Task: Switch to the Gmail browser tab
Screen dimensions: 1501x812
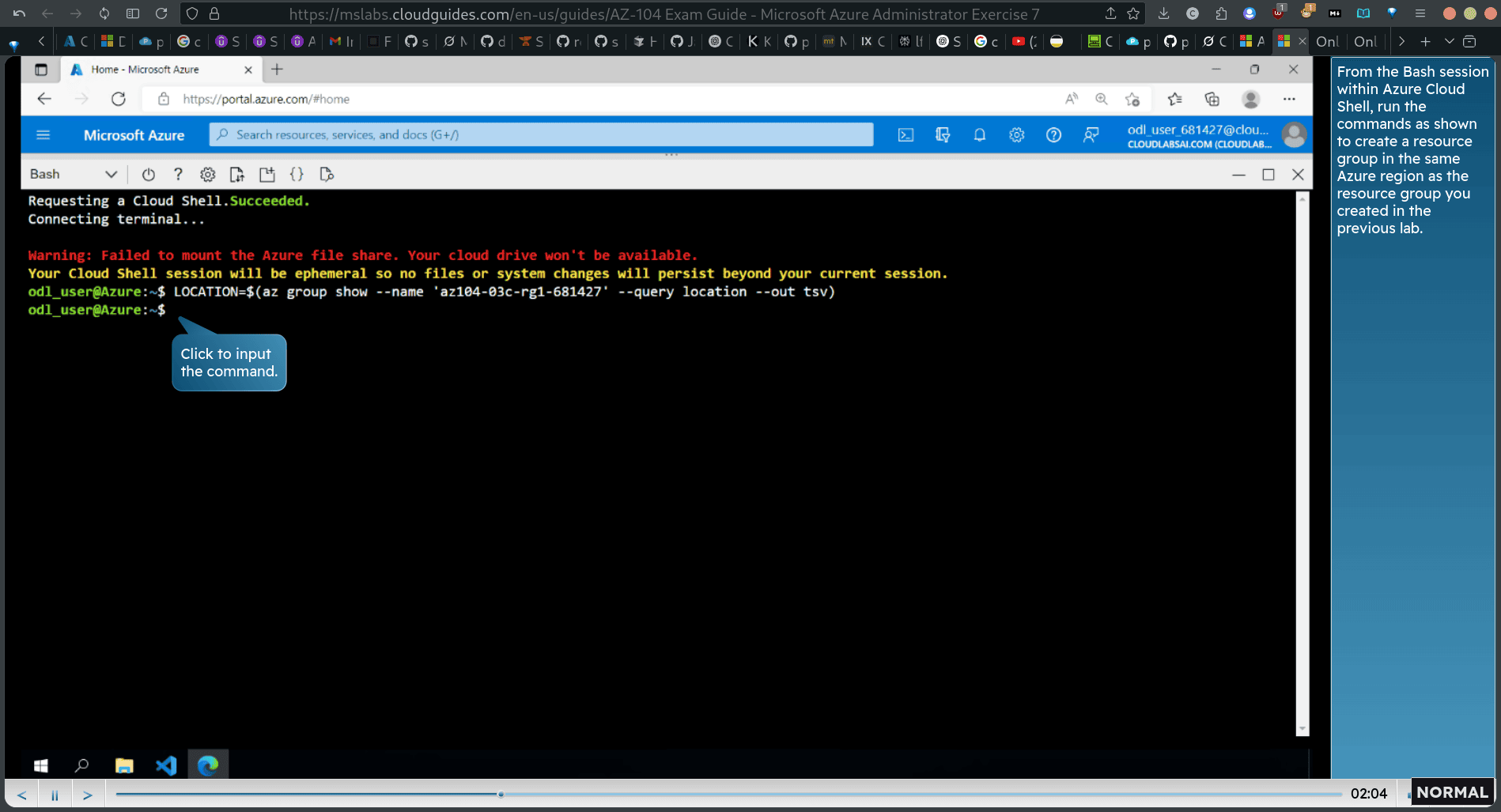Action: tap(341, 41)
